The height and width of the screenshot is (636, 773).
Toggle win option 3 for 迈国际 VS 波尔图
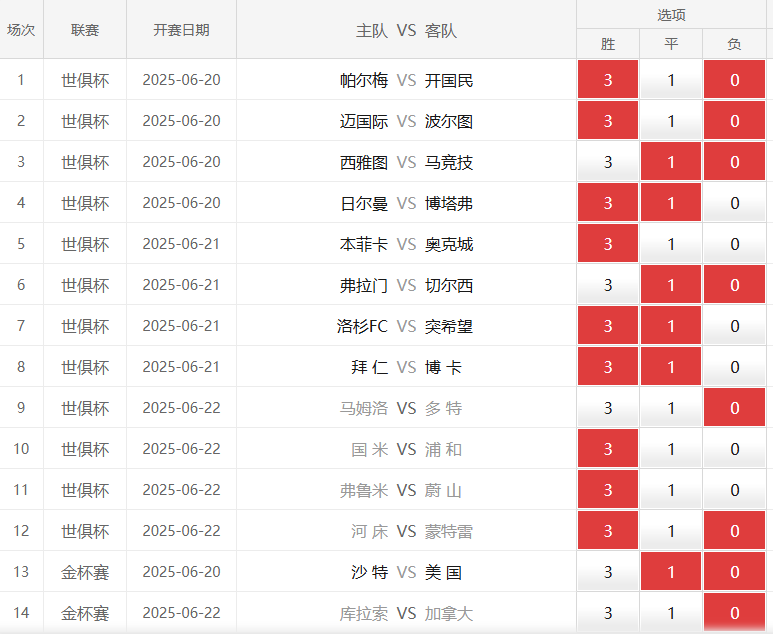[608, 120]
